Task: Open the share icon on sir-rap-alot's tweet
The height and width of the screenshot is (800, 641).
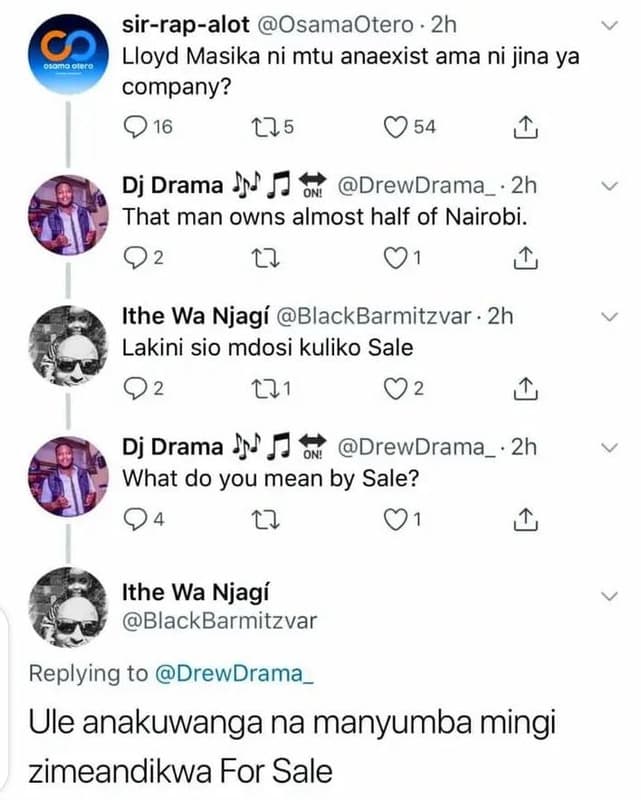Action: 523,125
